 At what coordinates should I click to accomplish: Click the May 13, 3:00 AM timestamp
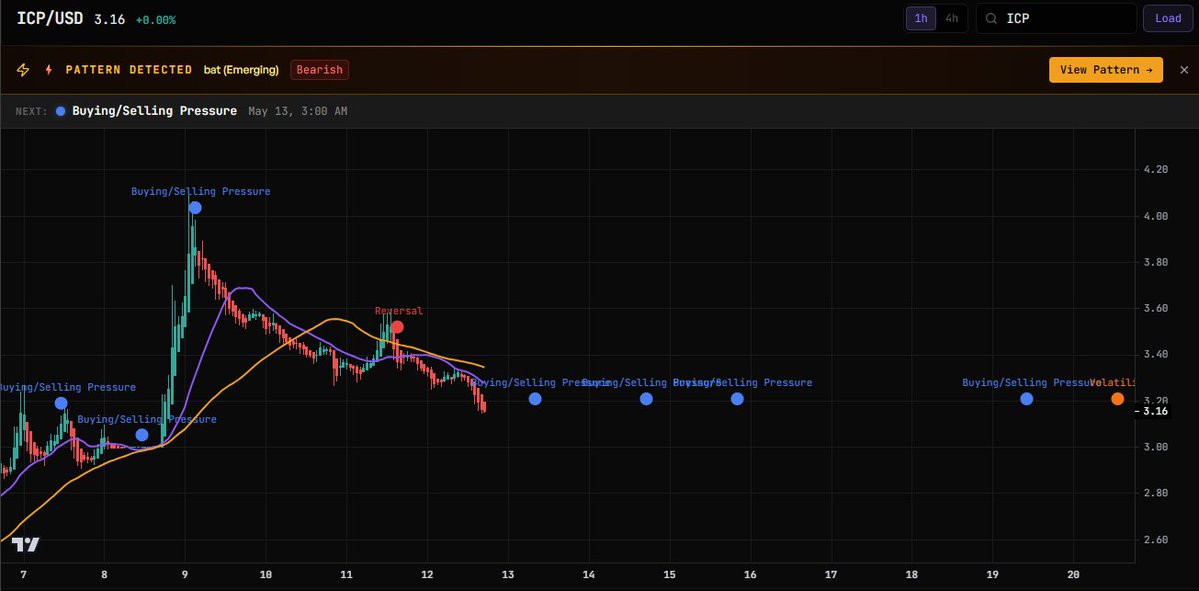click(x=297, y=111)
